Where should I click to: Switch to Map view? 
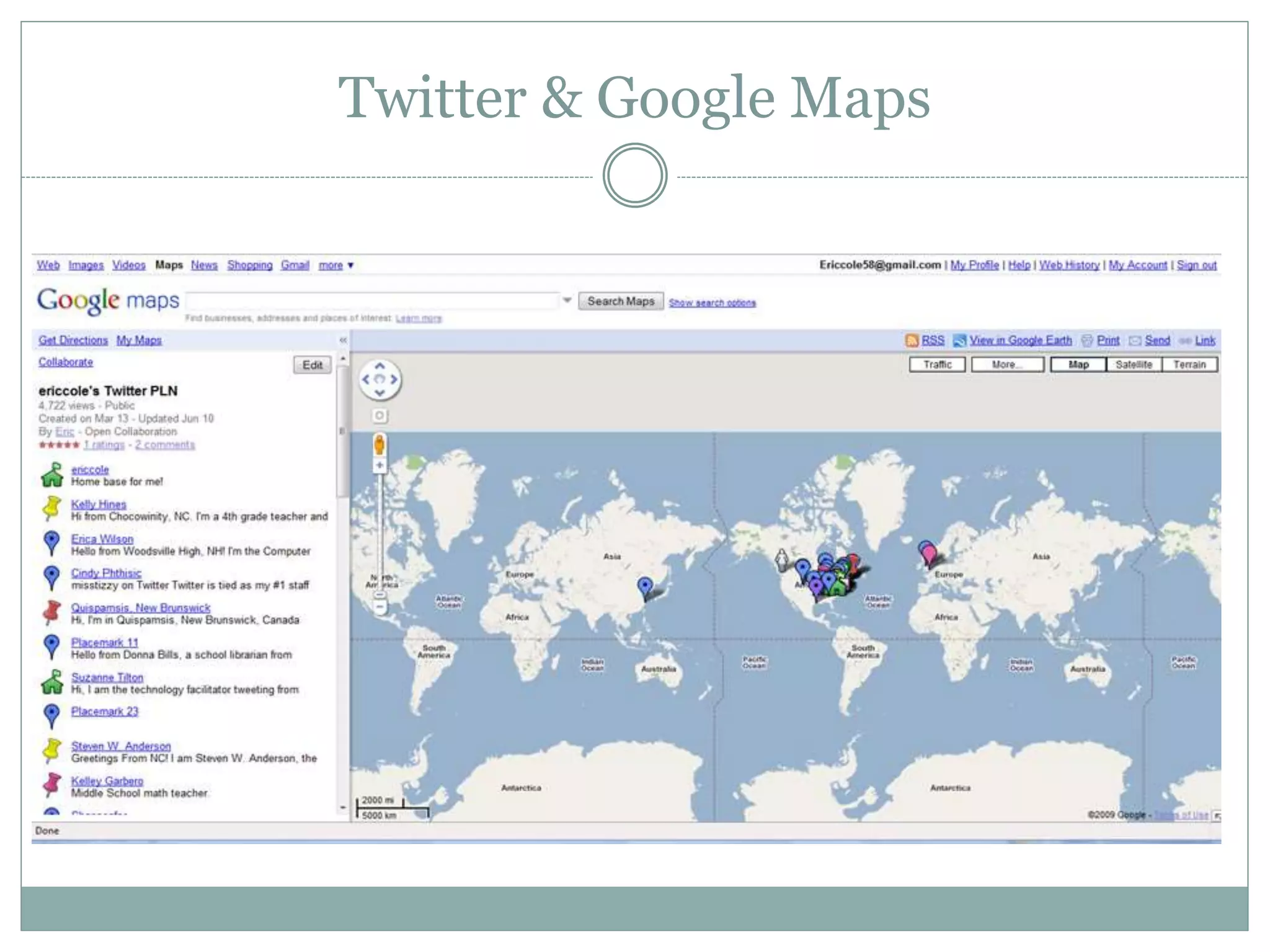tap(1078, 364)
